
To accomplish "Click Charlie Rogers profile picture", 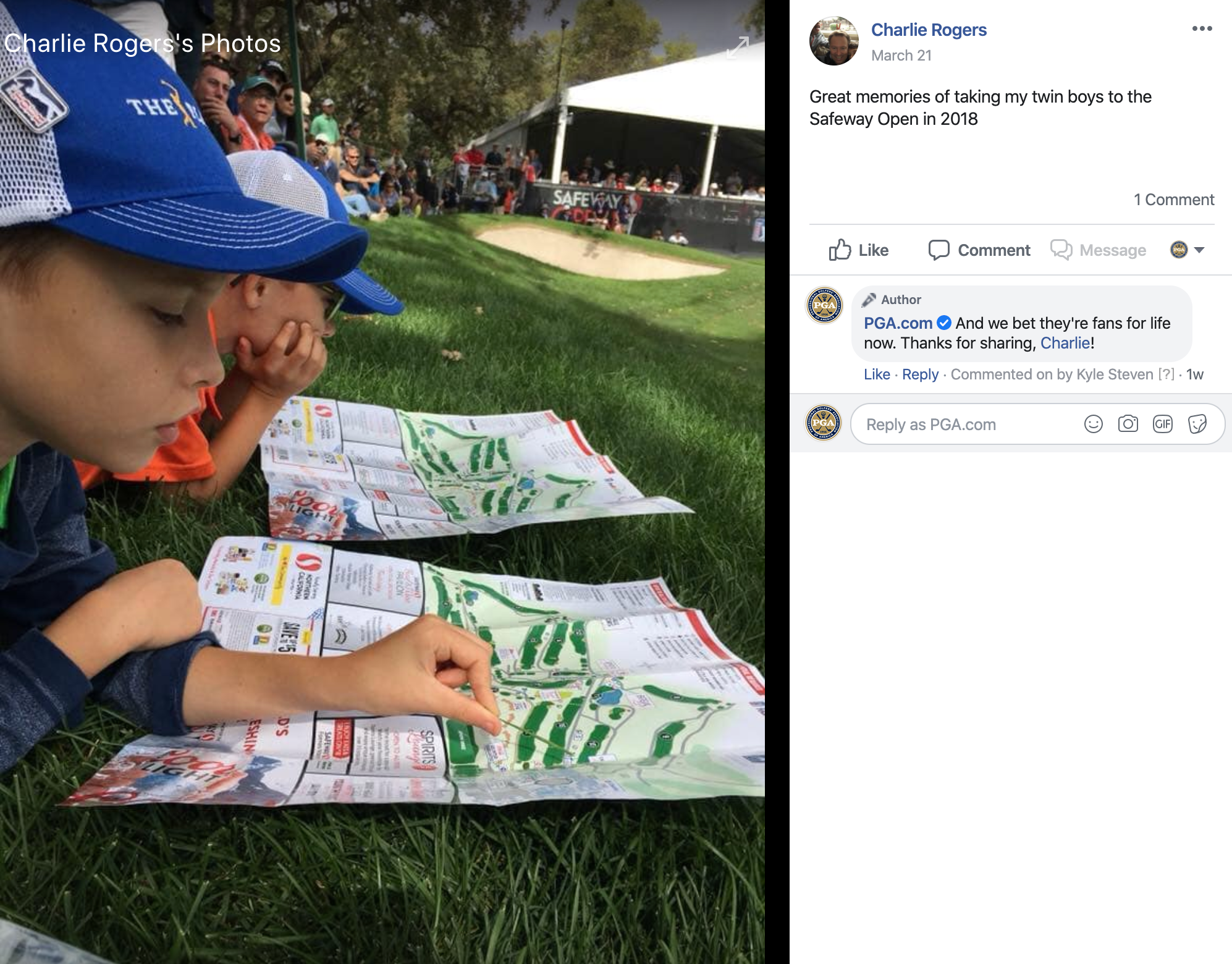I will [x=833, y=41].
